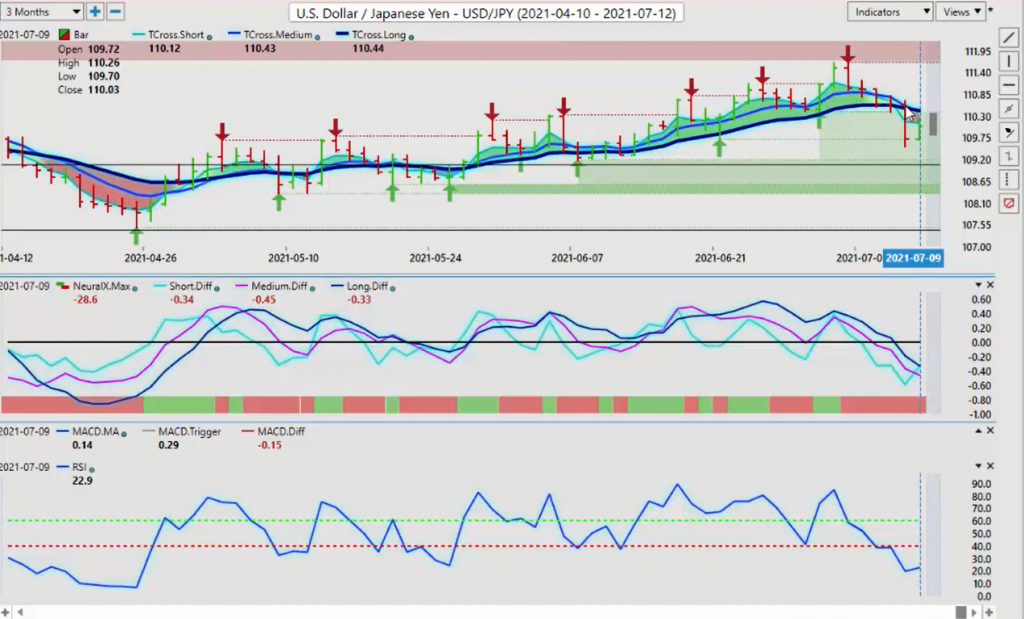Select the vertical line drawing tool
The image size is (1024, 619).
coord(1009,61)
